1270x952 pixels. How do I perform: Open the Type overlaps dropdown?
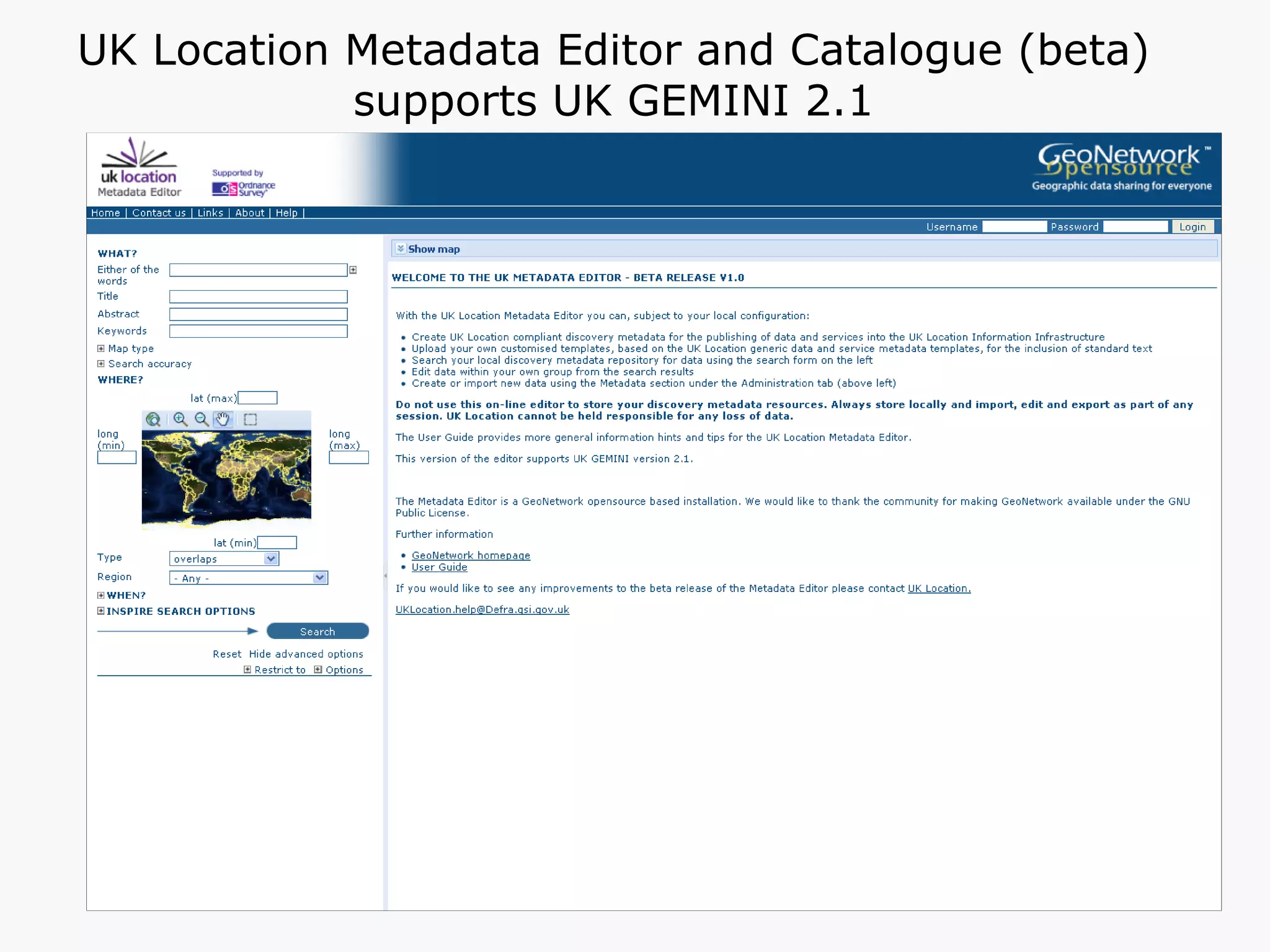224,559
